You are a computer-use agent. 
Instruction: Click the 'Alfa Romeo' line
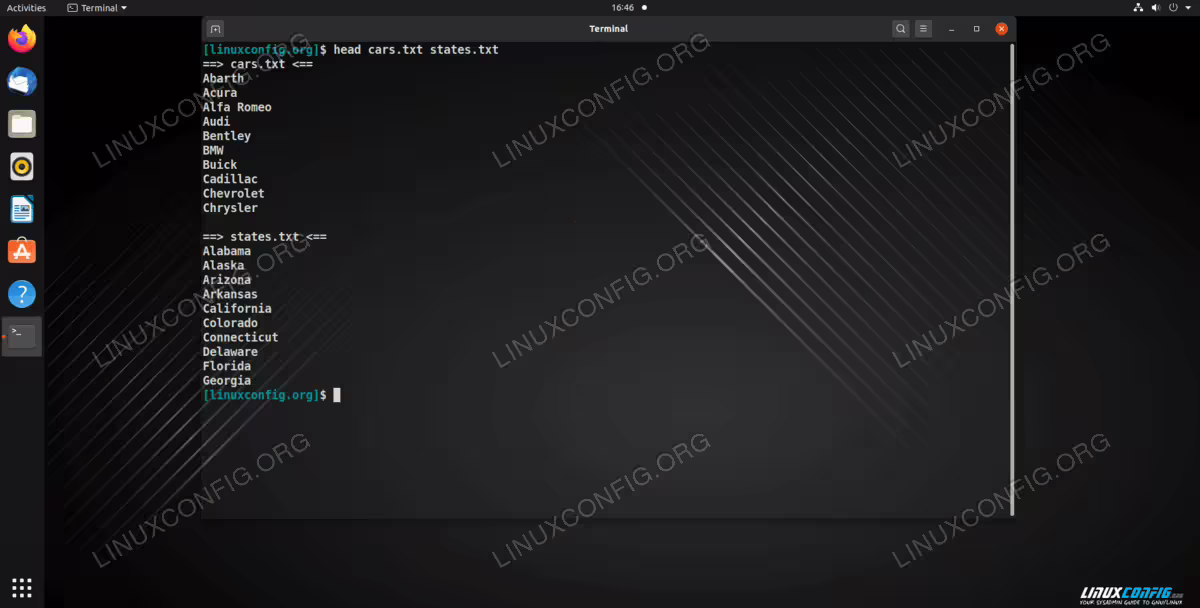pos(237,107)
